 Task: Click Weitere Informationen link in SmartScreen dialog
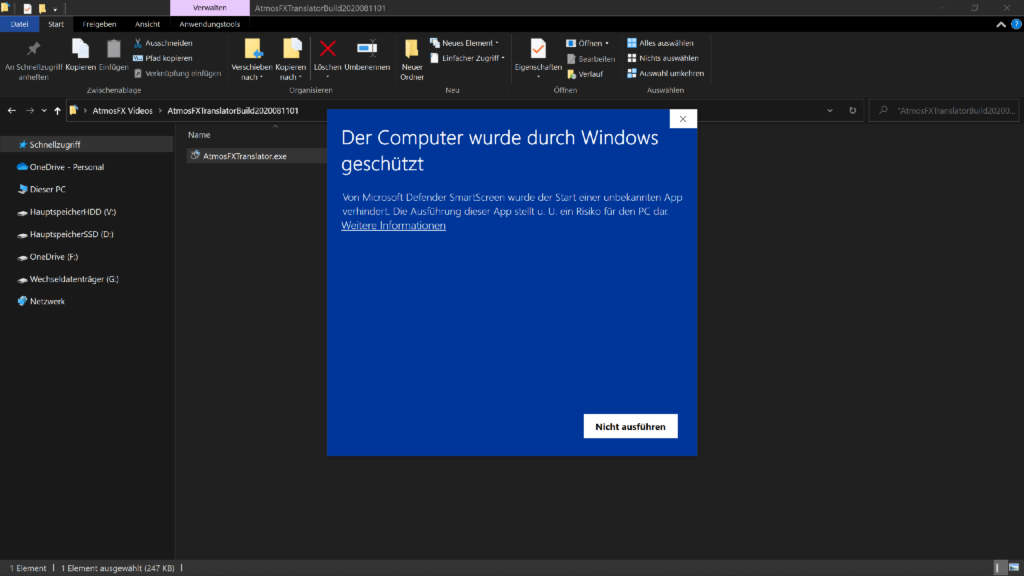click(393, 226)
